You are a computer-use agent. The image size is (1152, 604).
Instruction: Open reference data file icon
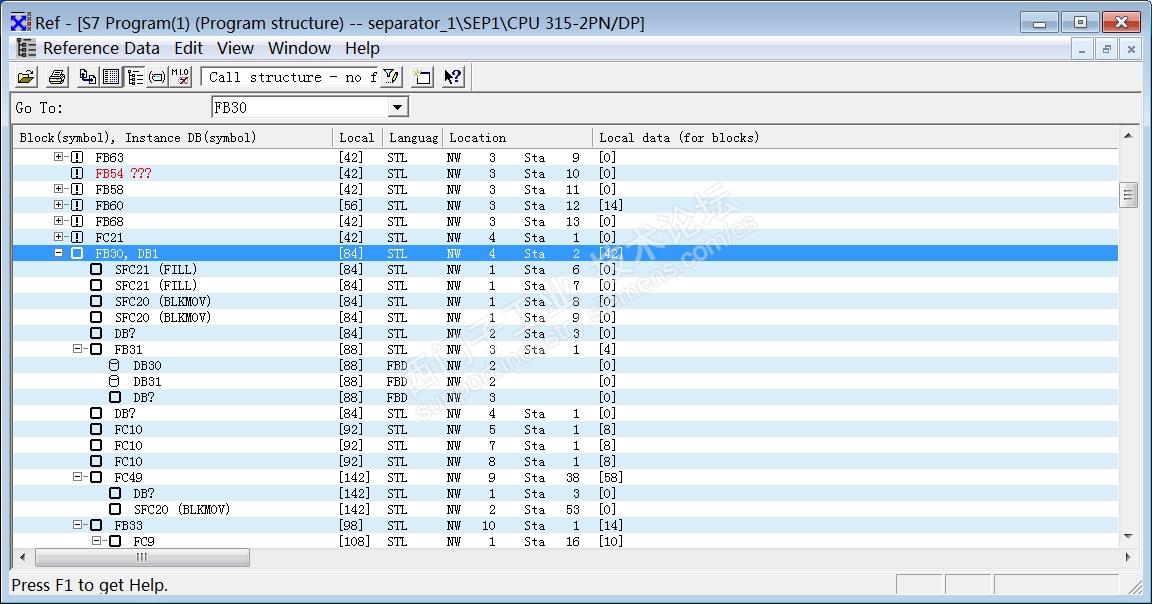(26, 76)
